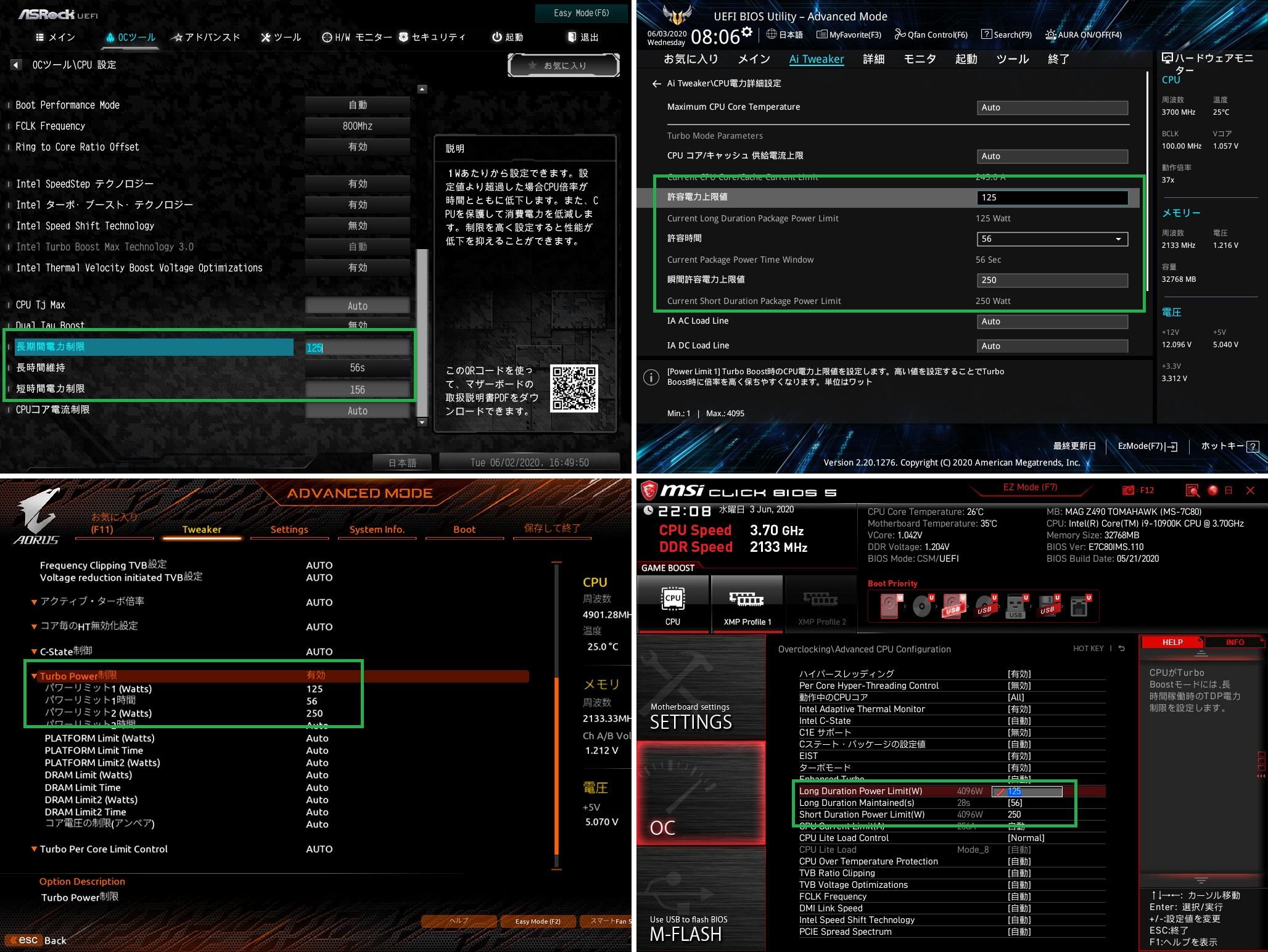Open MSI SETTINGS motherboard settings panel

point(702,687)
